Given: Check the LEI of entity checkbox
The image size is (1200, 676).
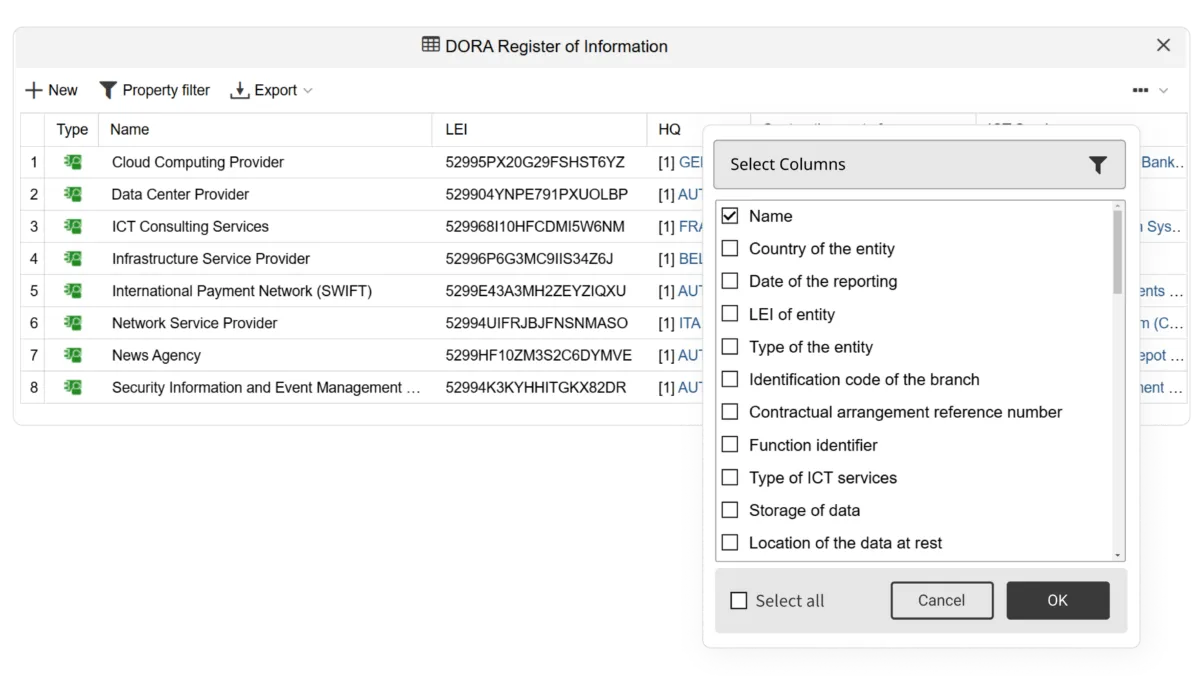Looking at the screenshot, I should [730, 314].
